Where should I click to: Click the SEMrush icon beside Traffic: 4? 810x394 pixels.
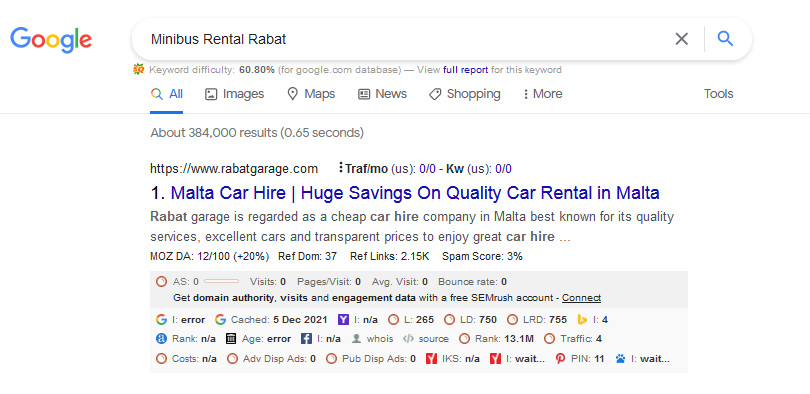(x=550, y=339)
